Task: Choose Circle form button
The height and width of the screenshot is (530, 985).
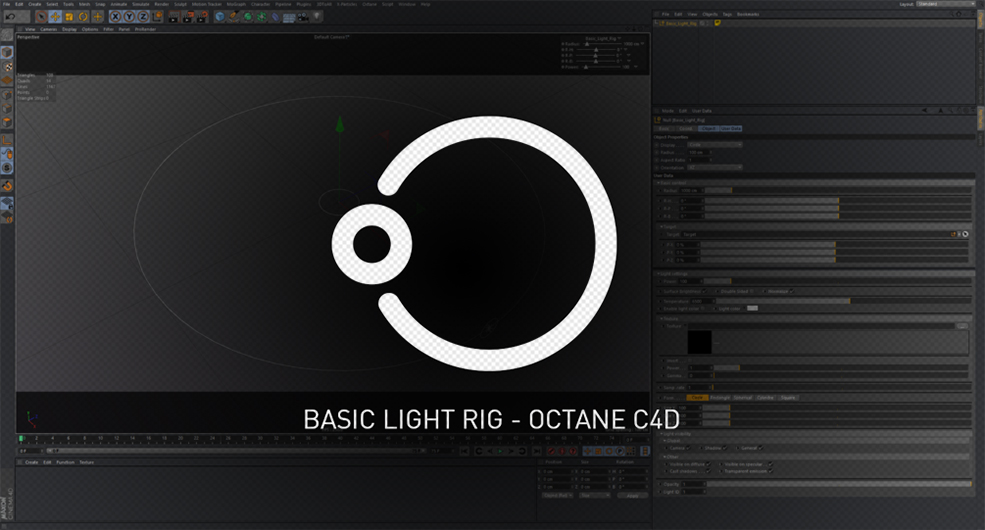Action: [x=697, y=398]
